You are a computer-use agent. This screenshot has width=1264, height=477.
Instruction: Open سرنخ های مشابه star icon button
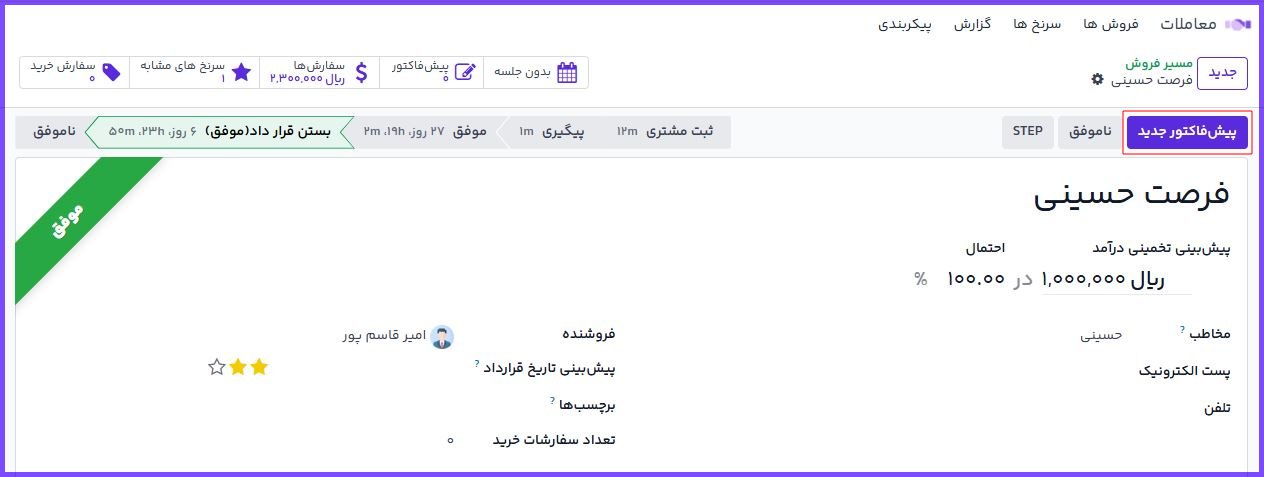click(241, 72)
